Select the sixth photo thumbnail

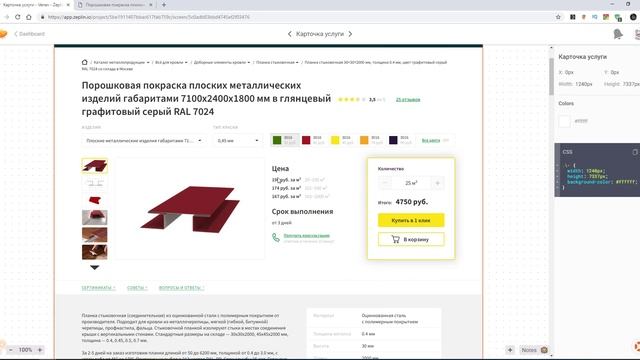click(x=95, y=252)
